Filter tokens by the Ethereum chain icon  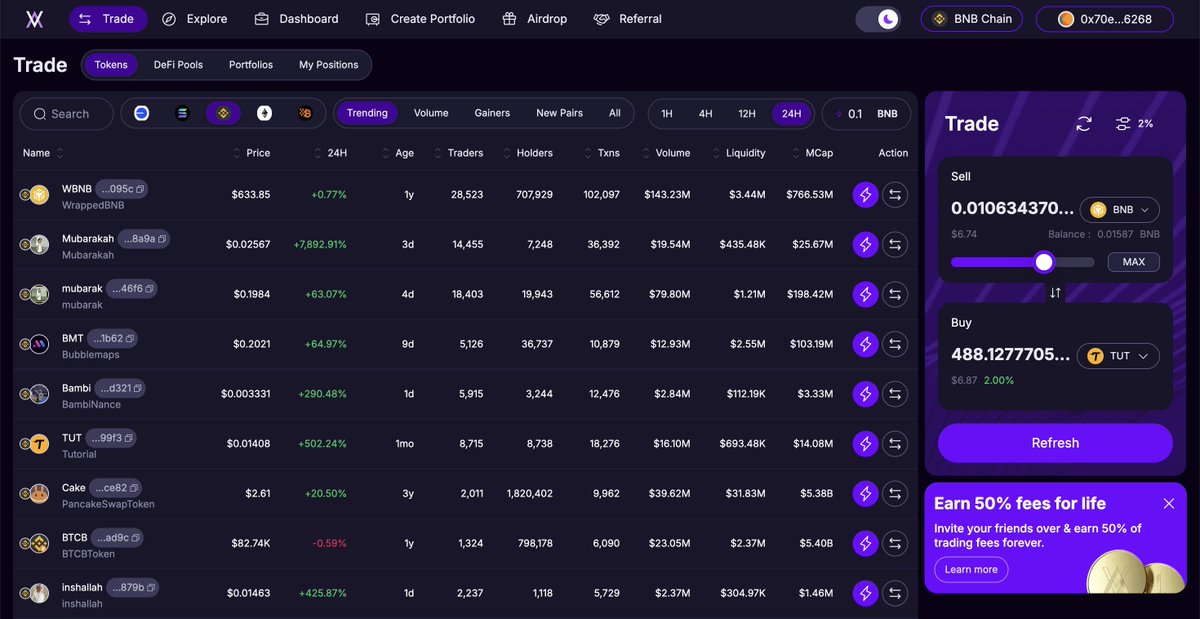(264, 114)
